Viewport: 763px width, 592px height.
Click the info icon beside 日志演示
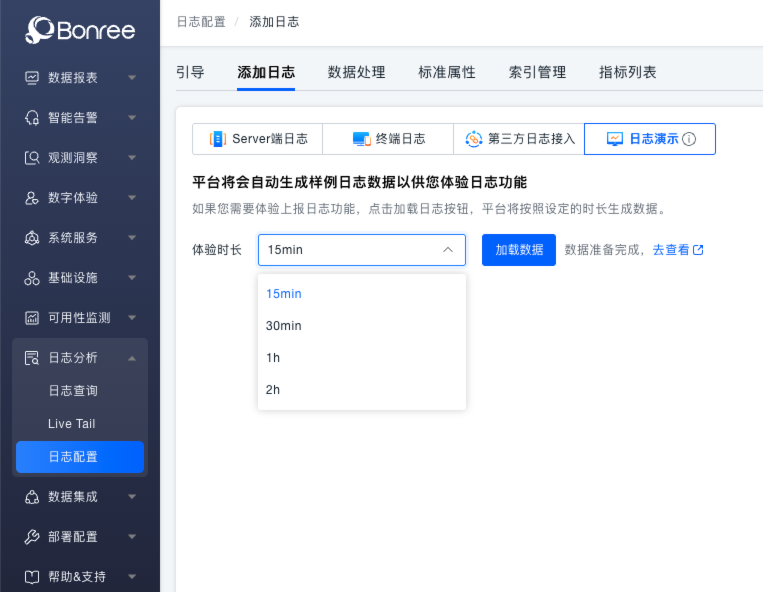click(689, 140)
